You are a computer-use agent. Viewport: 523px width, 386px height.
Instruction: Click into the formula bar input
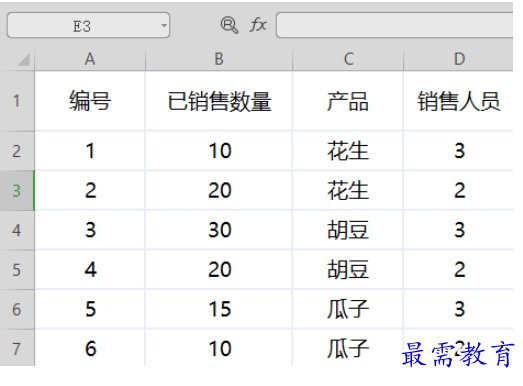click(x=395, y=25)
